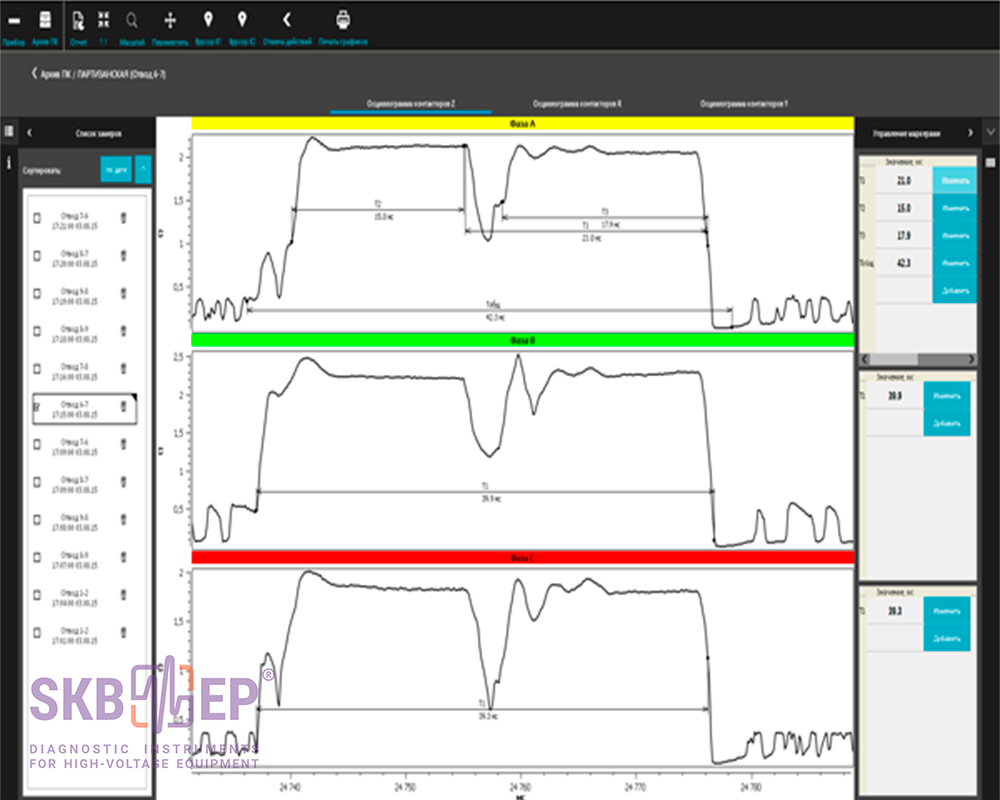This screenshot has height=800, width=1000.
Task: Check the Отвод 8-9 17:18 checkbox
Action: point(37,331)
